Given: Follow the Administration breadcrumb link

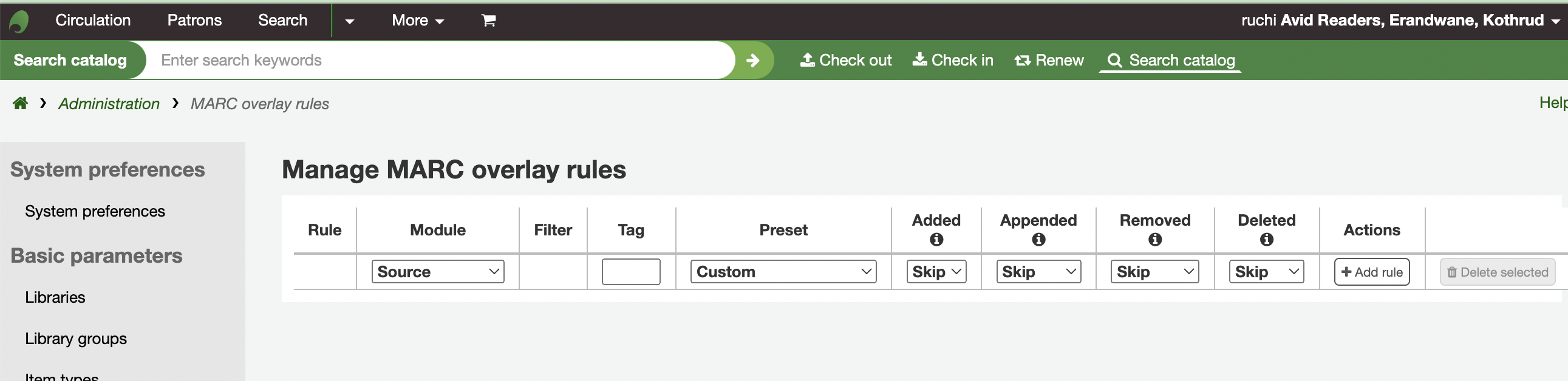Looking at the screenshot, I should (109, 104).
